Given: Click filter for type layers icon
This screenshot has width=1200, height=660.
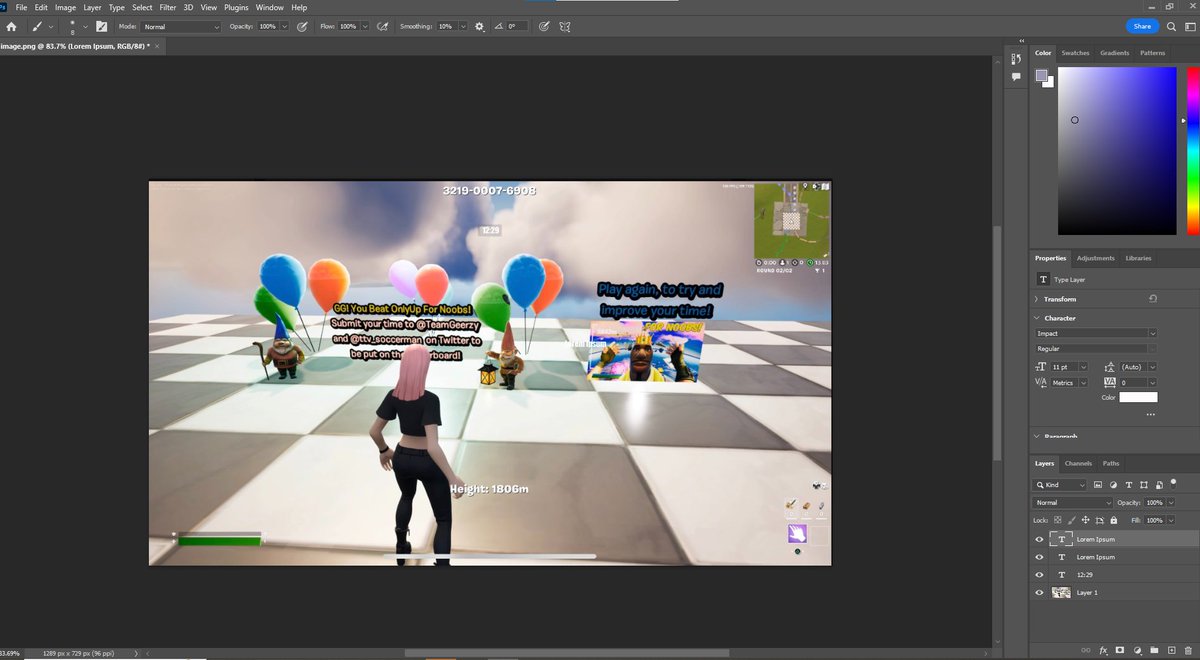Looking at the screenshot, I should 1129,484.
